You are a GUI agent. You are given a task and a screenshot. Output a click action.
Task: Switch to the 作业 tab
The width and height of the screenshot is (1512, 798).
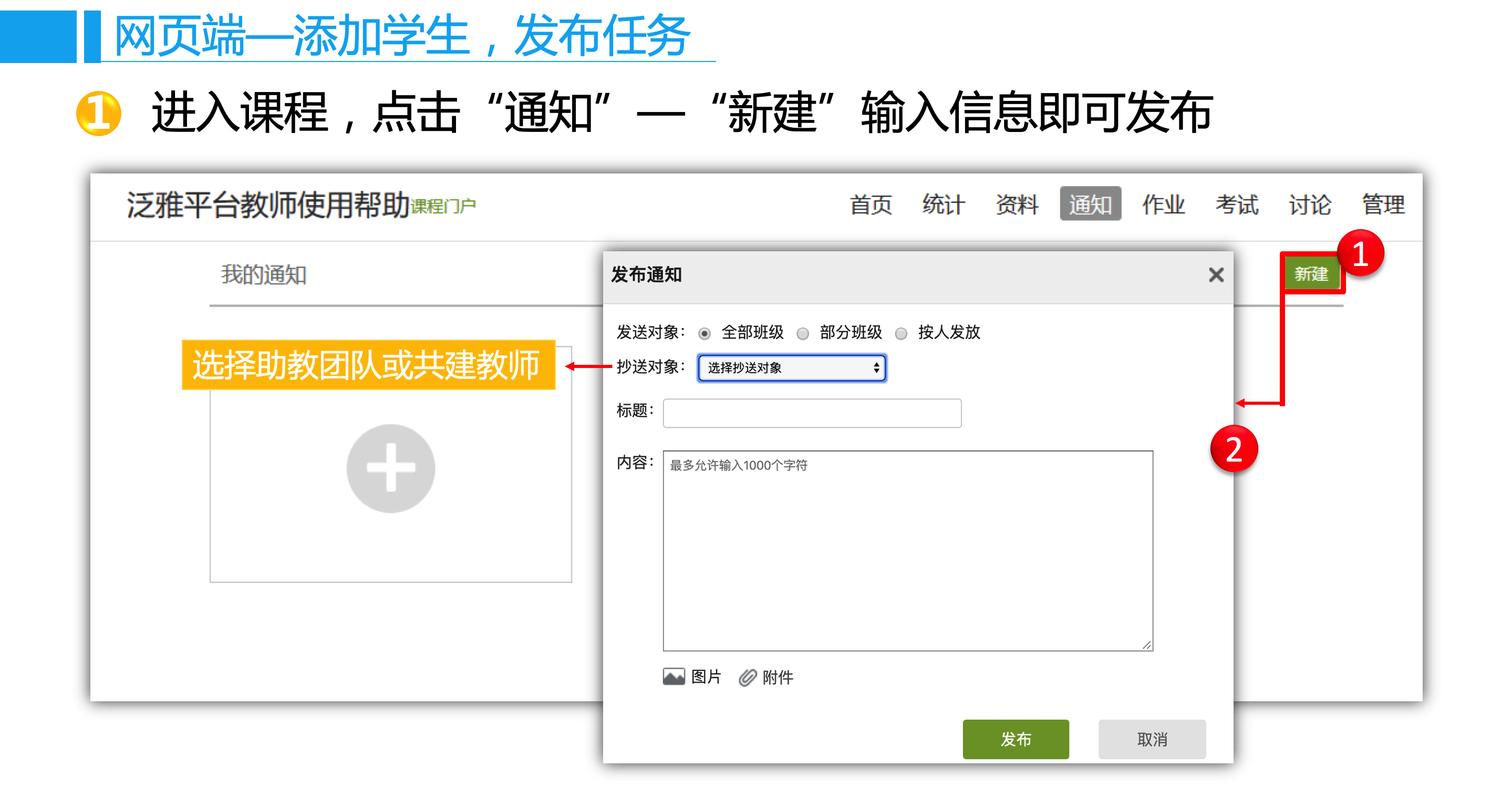[1163, 204]
